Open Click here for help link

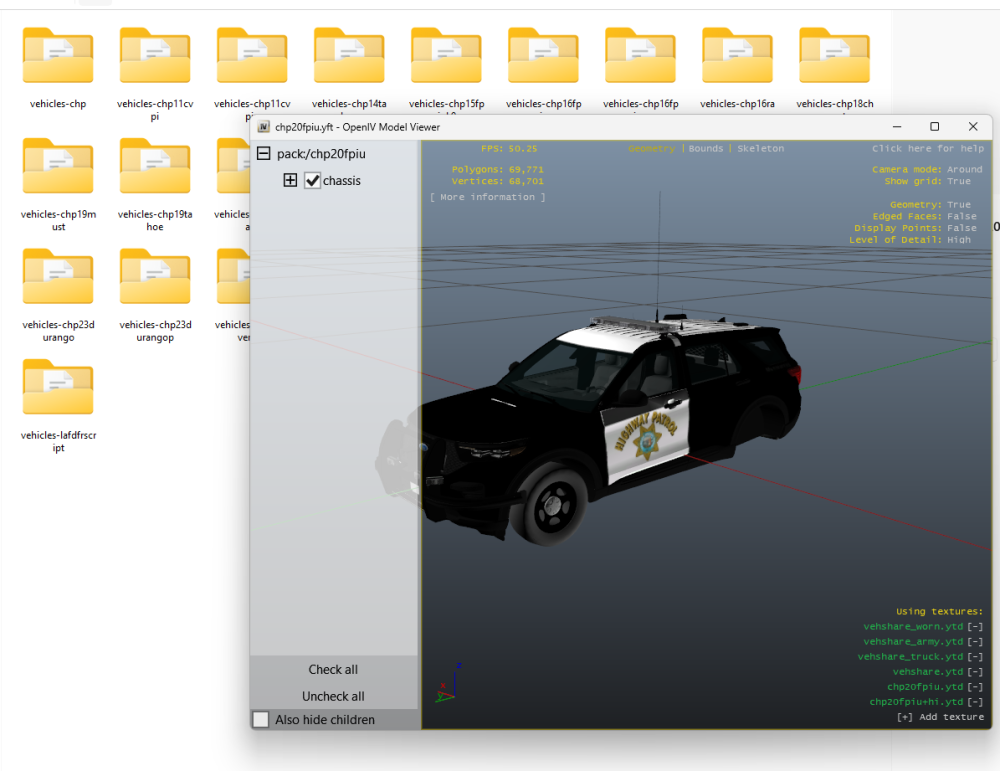[x=928, y=149]
